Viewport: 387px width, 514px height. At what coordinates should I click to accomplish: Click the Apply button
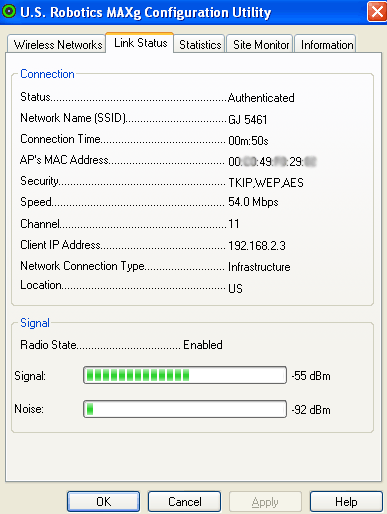tap(265, 501)
